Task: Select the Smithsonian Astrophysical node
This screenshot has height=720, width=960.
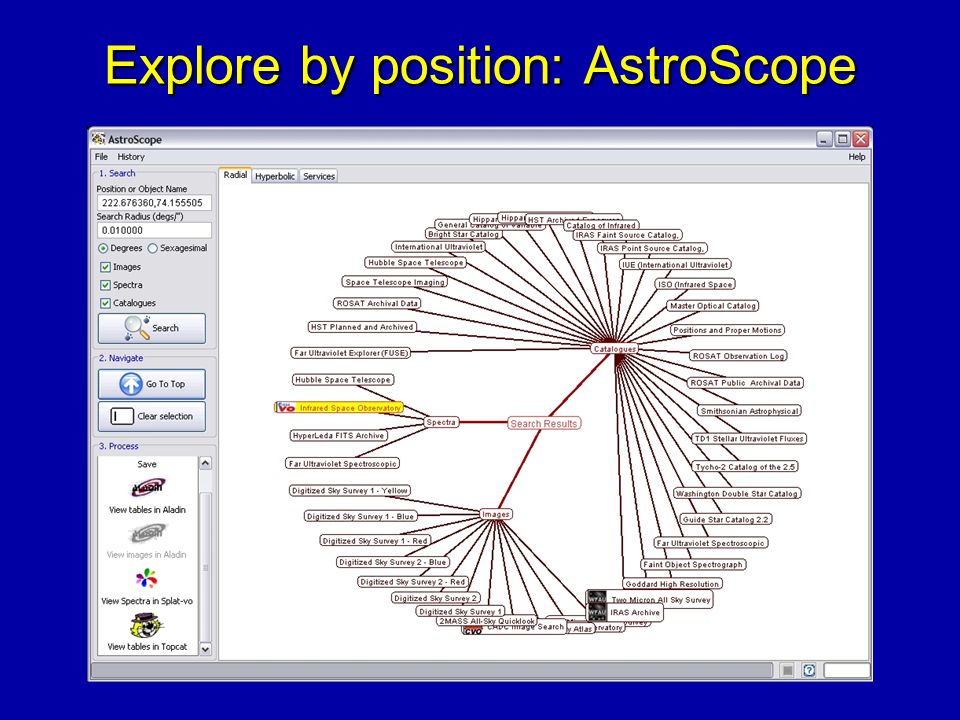Action: [749, 411]
